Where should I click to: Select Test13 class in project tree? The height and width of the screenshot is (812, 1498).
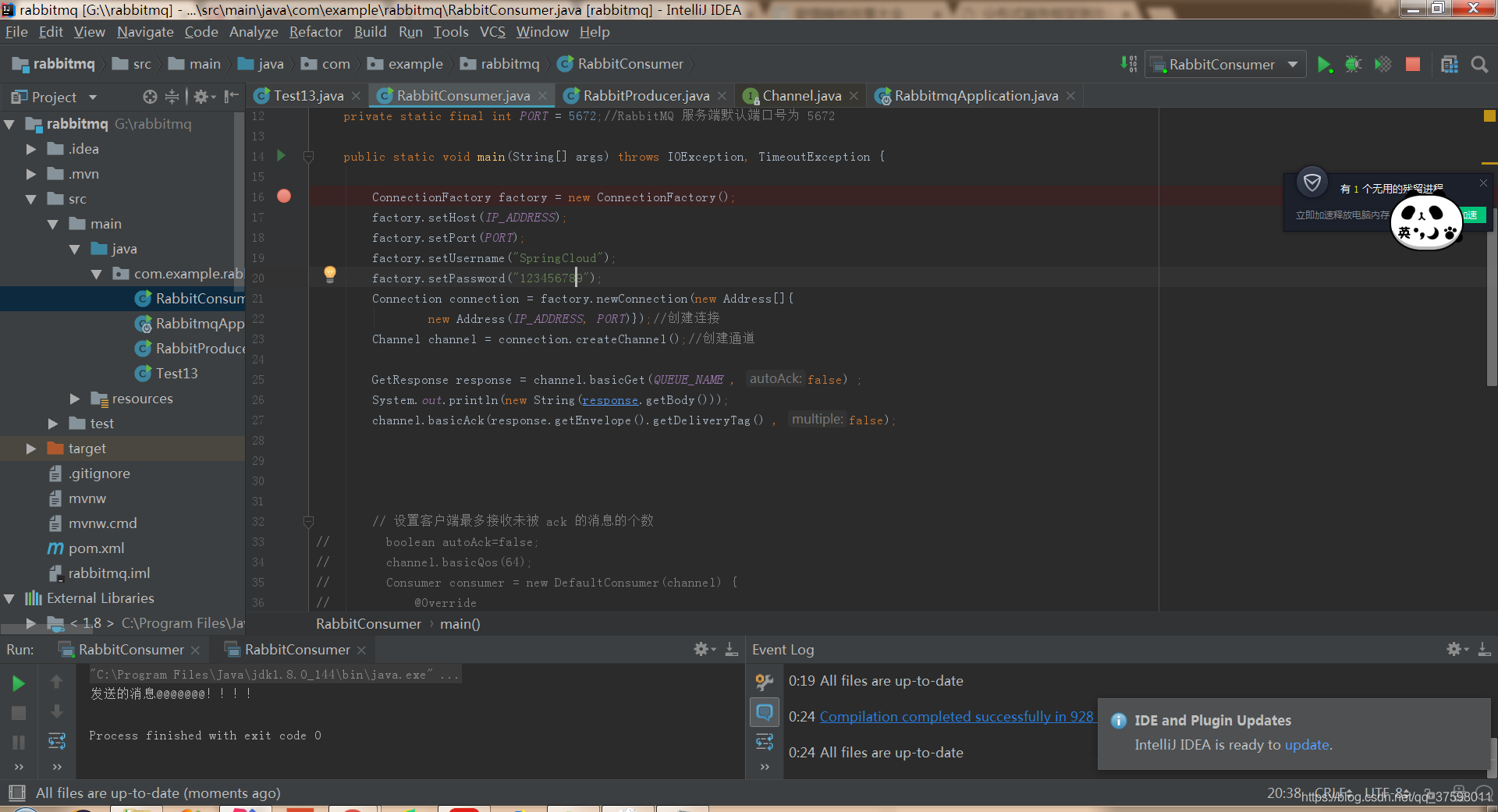176,374
